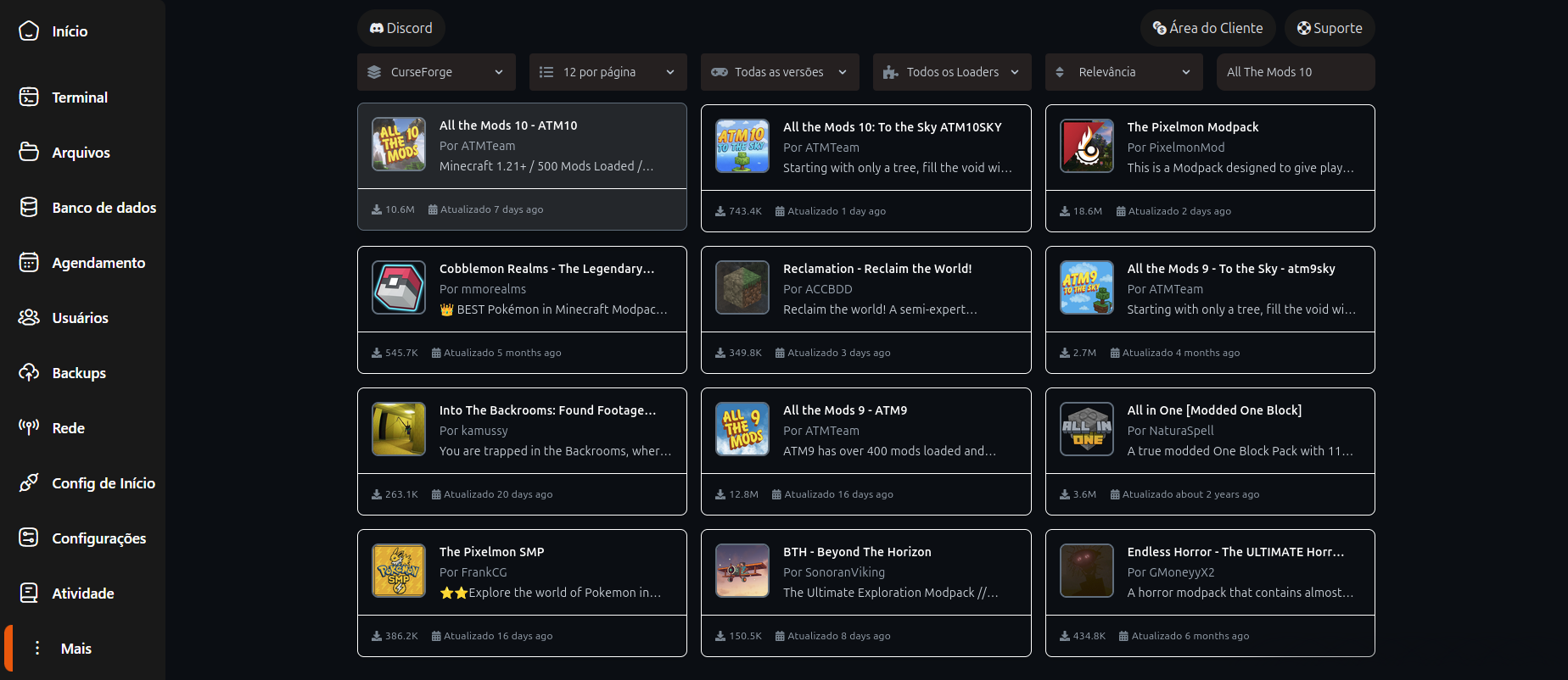Open the Agendamento calendar icon
The height and width of the screenshot is (680, 1568).
click(x=29, y=263)
